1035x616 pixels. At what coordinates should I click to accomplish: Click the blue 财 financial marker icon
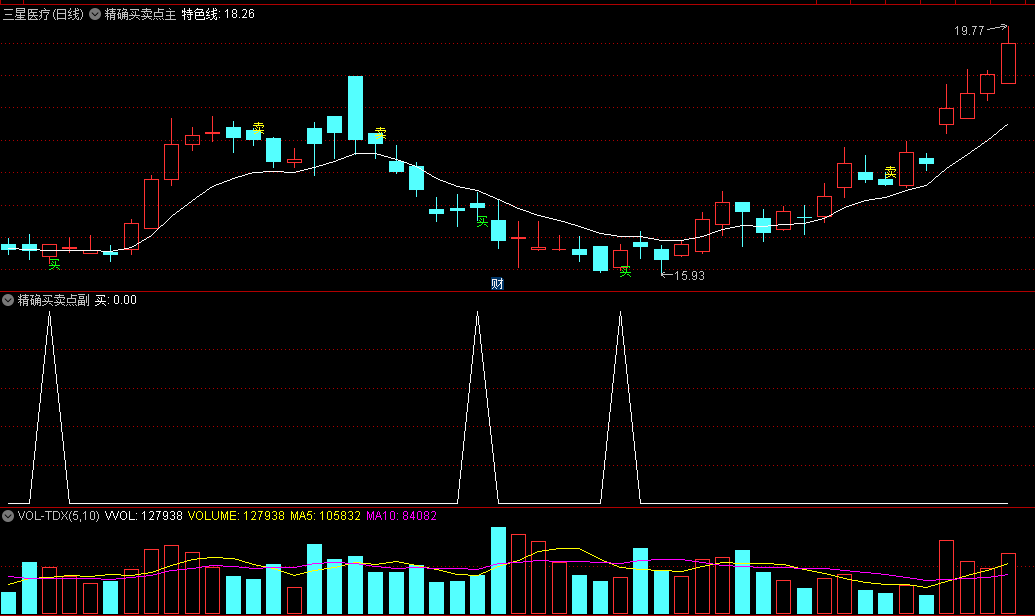497,284
